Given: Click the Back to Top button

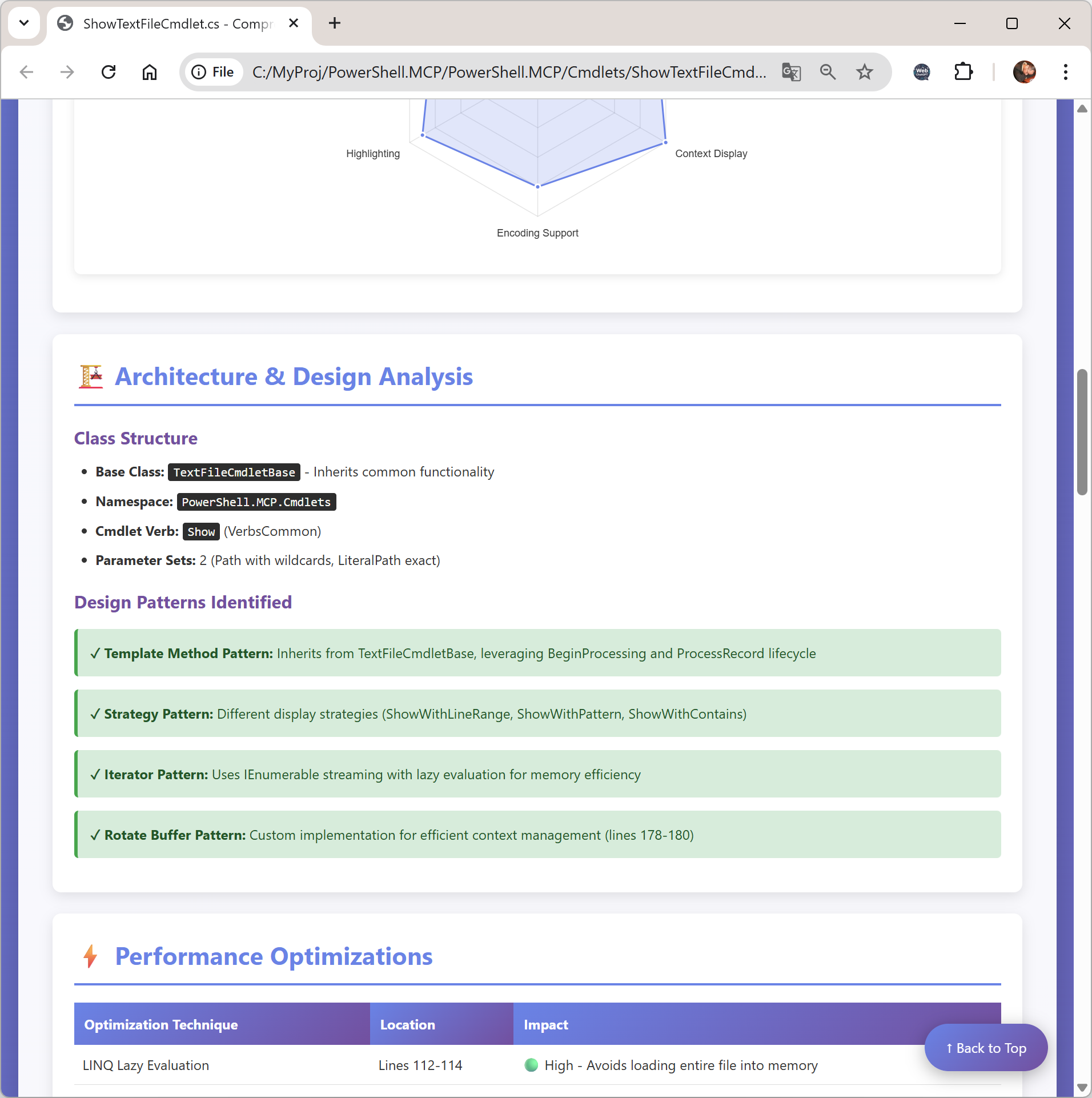Looking at the screenshot, I should 985,1047.
